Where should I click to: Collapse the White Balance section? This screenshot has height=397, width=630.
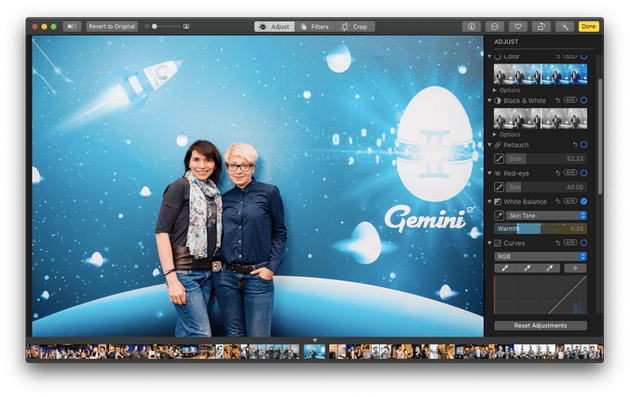coord(490,201)
